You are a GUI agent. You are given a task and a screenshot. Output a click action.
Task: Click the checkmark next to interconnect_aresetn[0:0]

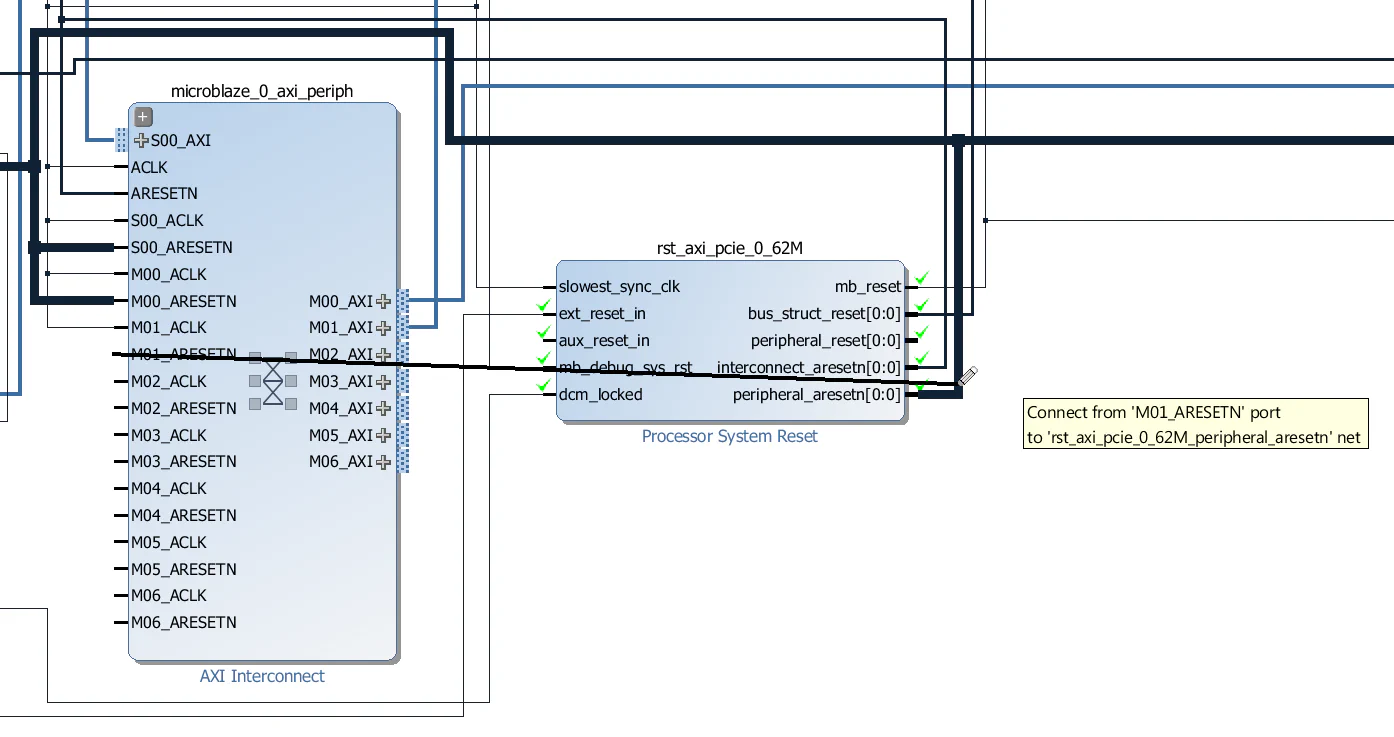point(921,358)
